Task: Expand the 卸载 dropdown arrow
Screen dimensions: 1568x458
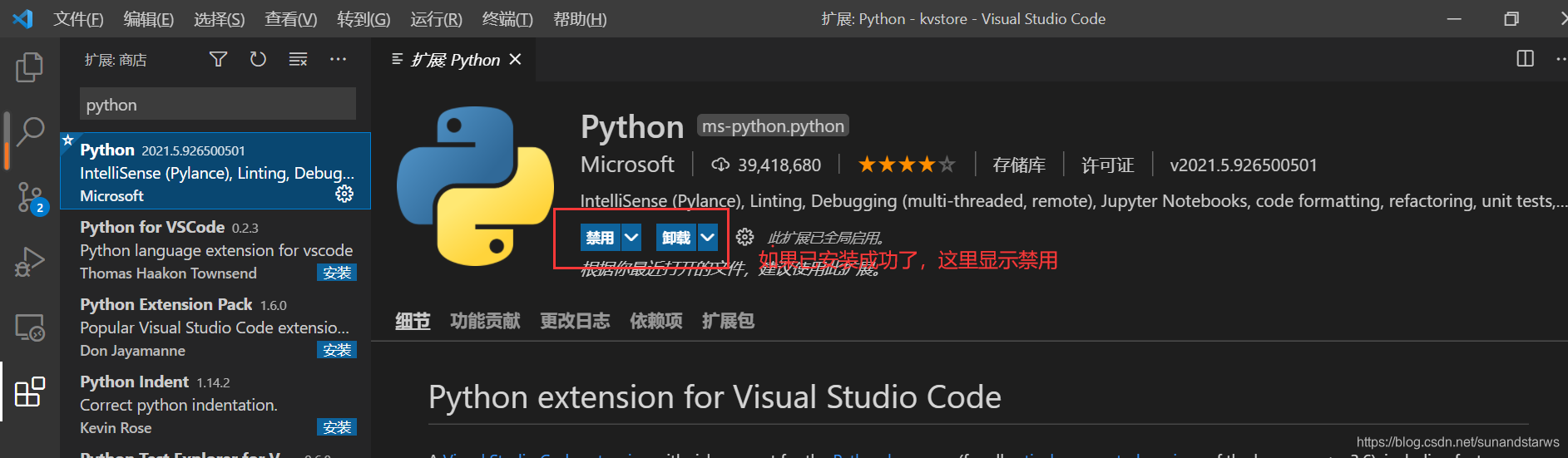Action: 708,238
